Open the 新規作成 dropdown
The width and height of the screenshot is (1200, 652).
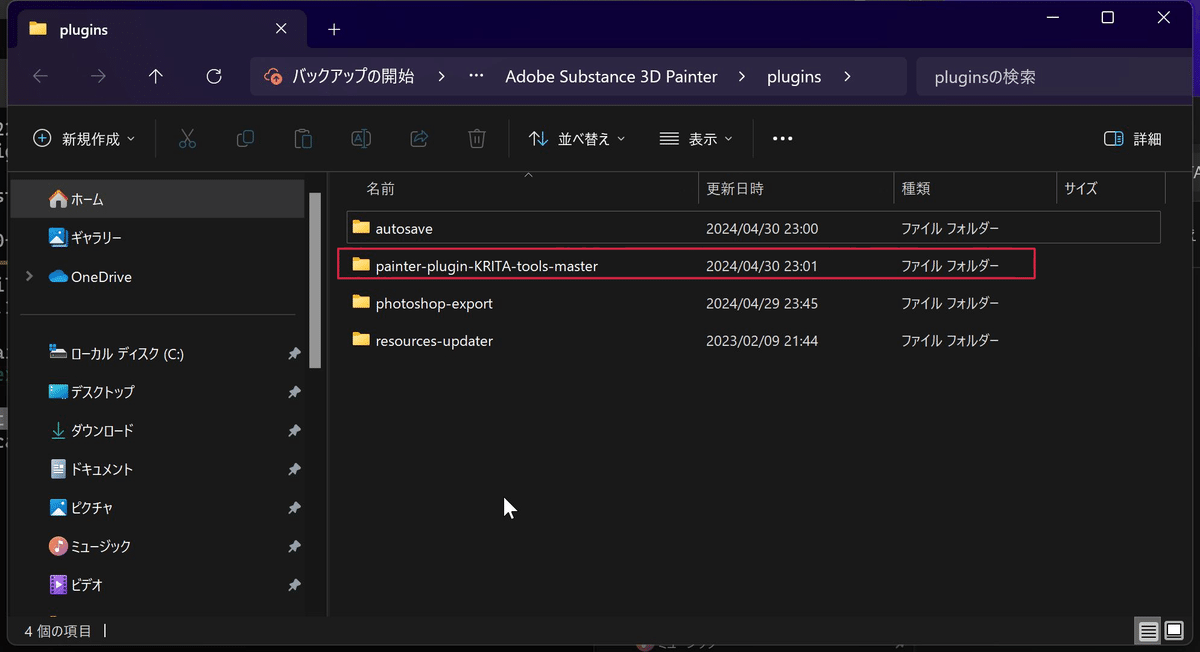[84, 139]
